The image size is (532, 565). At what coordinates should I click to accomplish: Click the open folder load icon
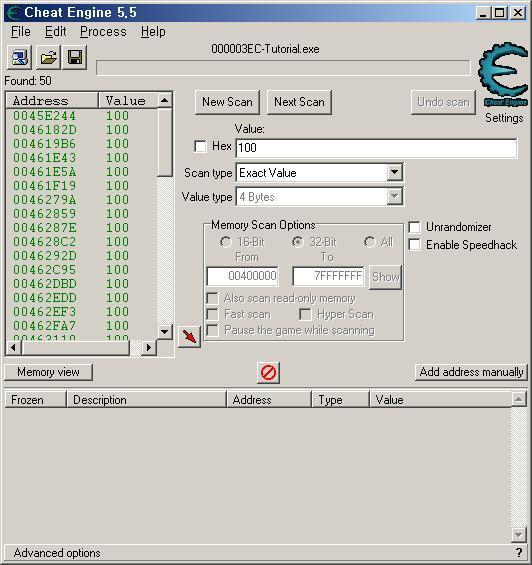[x=48, y=57]
